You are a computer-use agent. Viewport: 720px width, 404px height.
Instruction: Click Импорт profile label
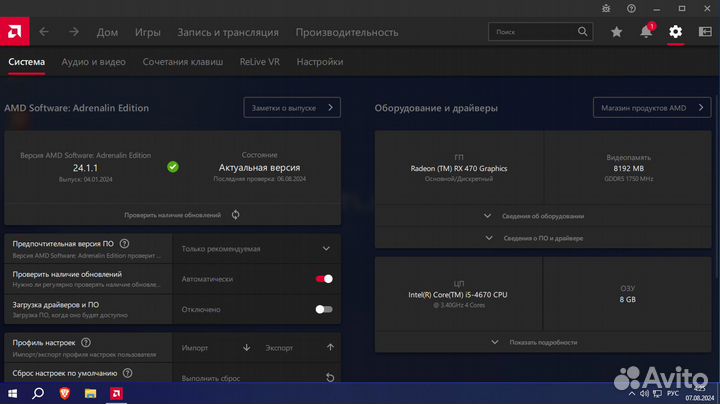(x=195, y=348)
